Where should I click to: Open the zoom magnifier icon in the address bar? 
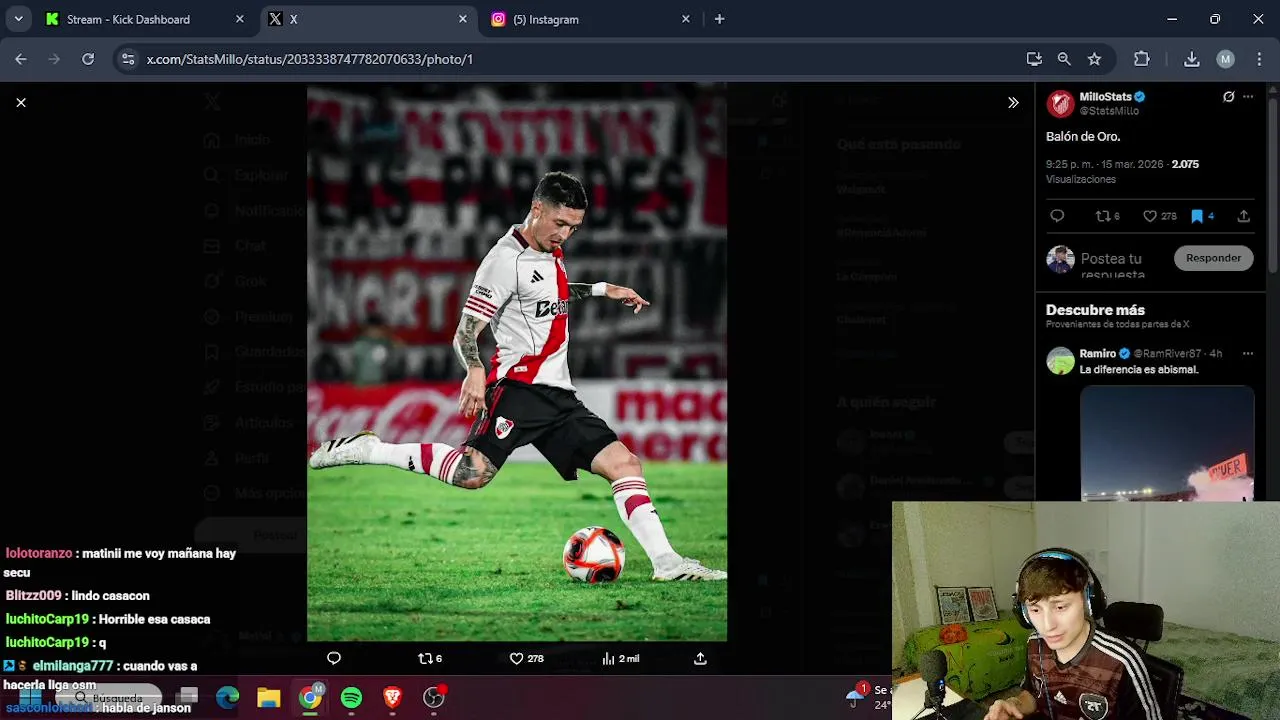coord(1064,59)
